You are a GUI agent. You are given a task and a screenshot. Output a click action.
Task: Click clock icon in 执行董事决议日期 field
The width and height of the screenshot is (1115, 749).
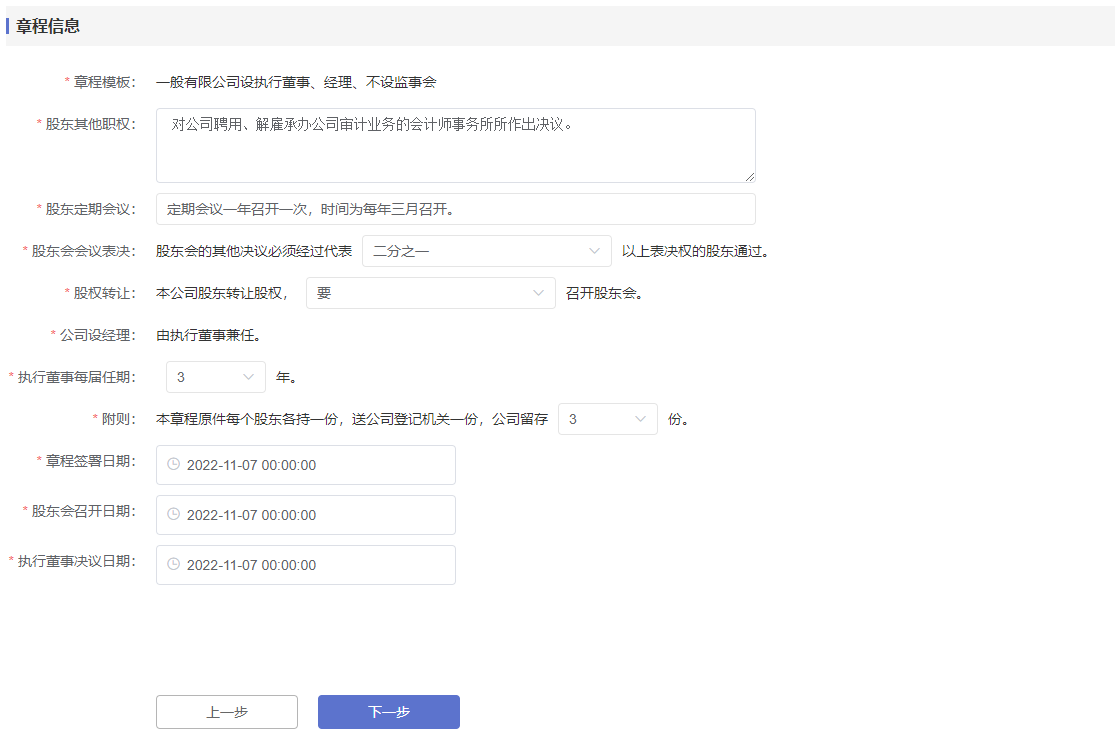[173, 565]
